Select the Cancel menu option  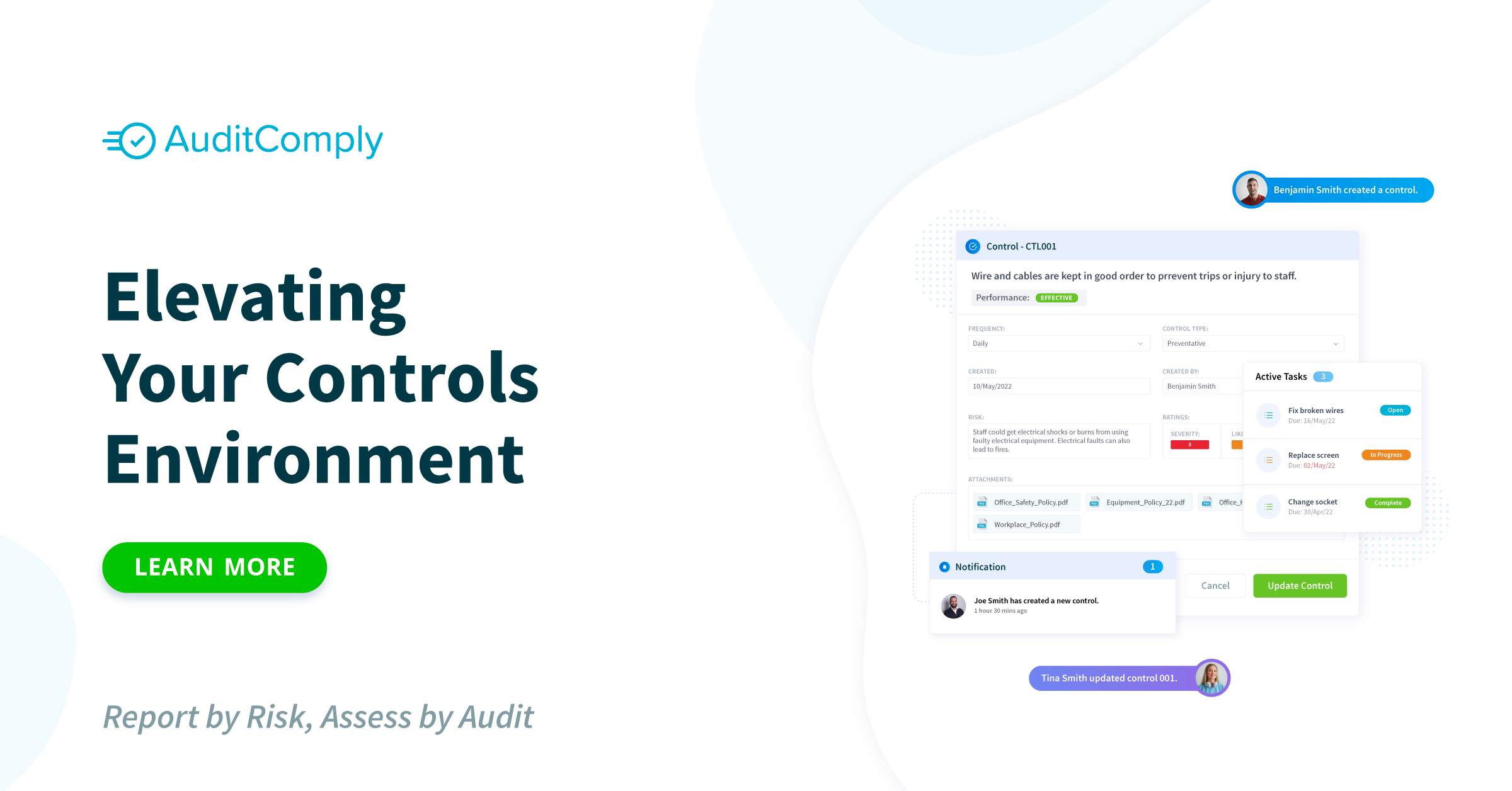1215,585
